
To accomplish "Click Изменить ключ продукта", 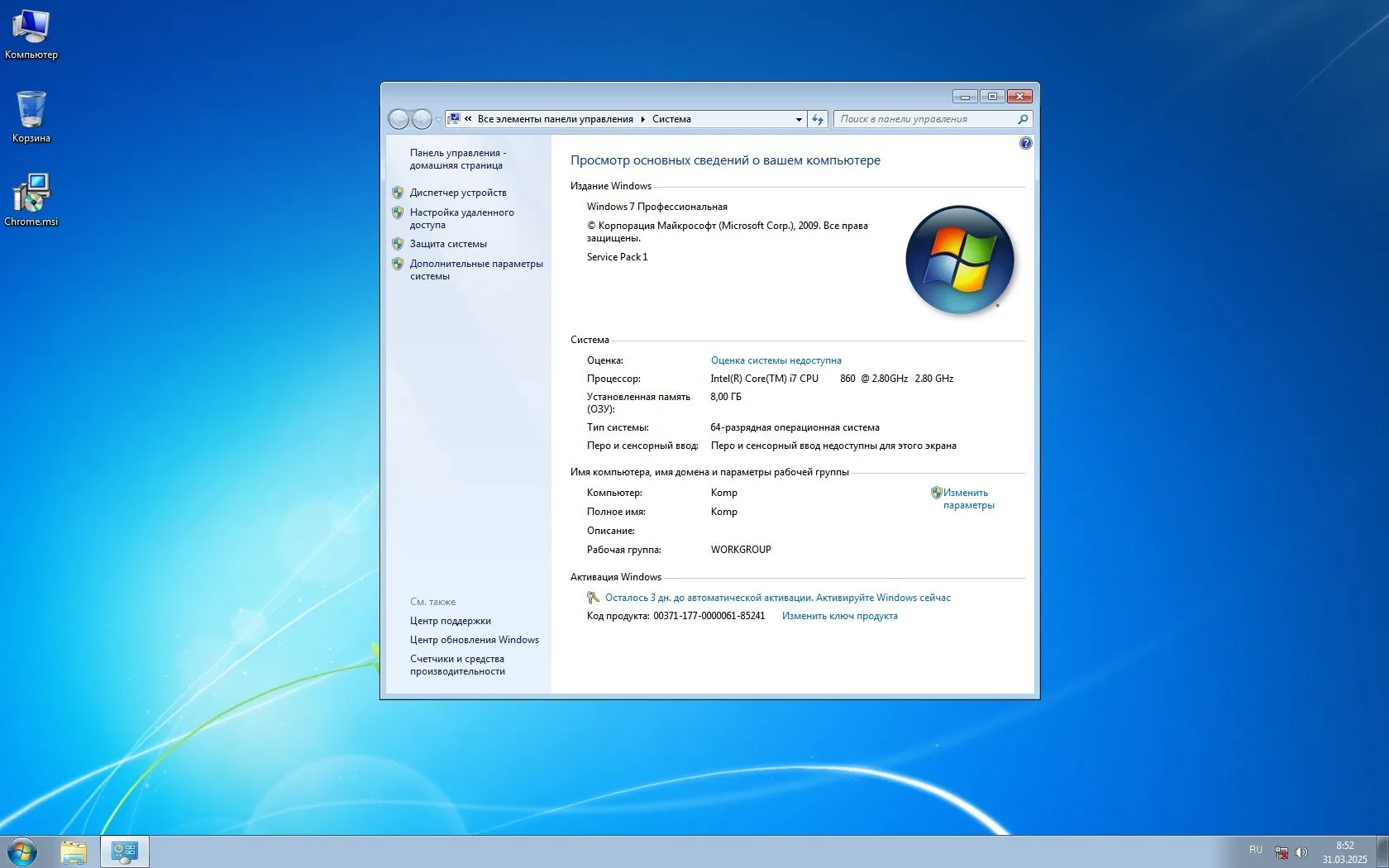I will coord(839,616).
